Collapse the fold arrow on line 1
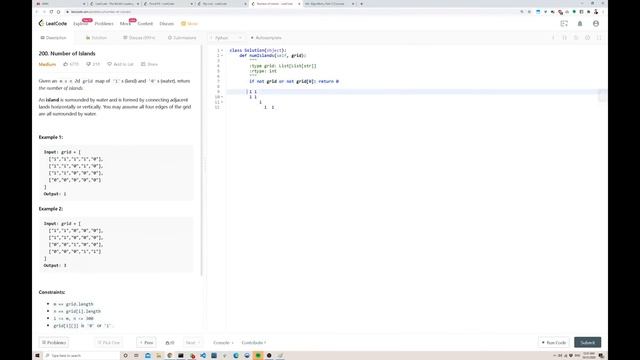Image resolution: width=640 pixels, height=360 pixels. click(222, 50)
